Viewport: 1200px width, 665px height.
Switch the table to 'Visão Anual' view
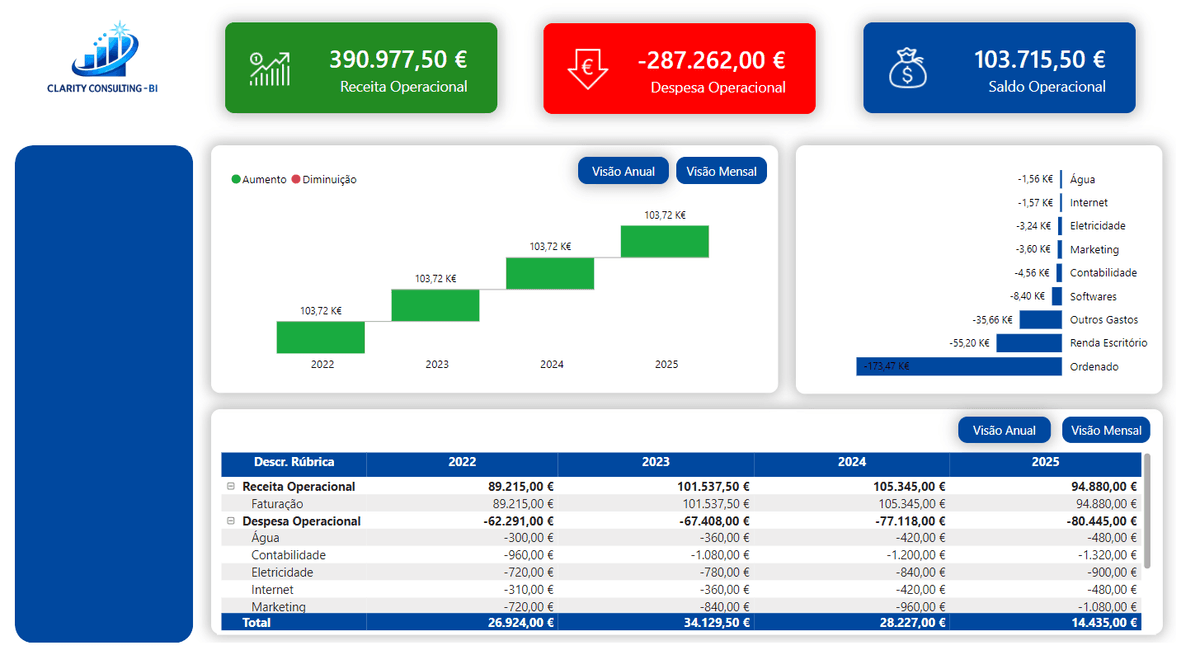pos(1004,429)
